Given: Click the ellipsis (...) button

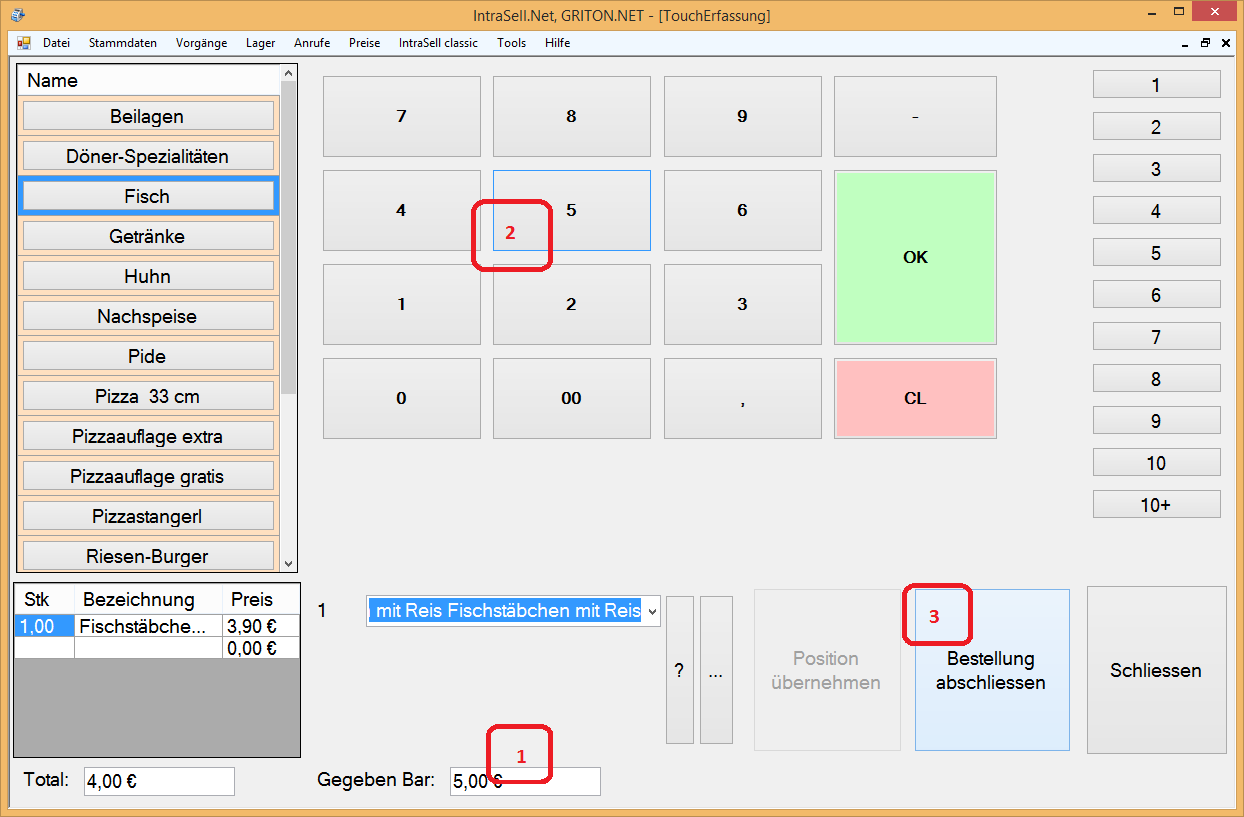Looking at the screenshot, I should [716, 670].
